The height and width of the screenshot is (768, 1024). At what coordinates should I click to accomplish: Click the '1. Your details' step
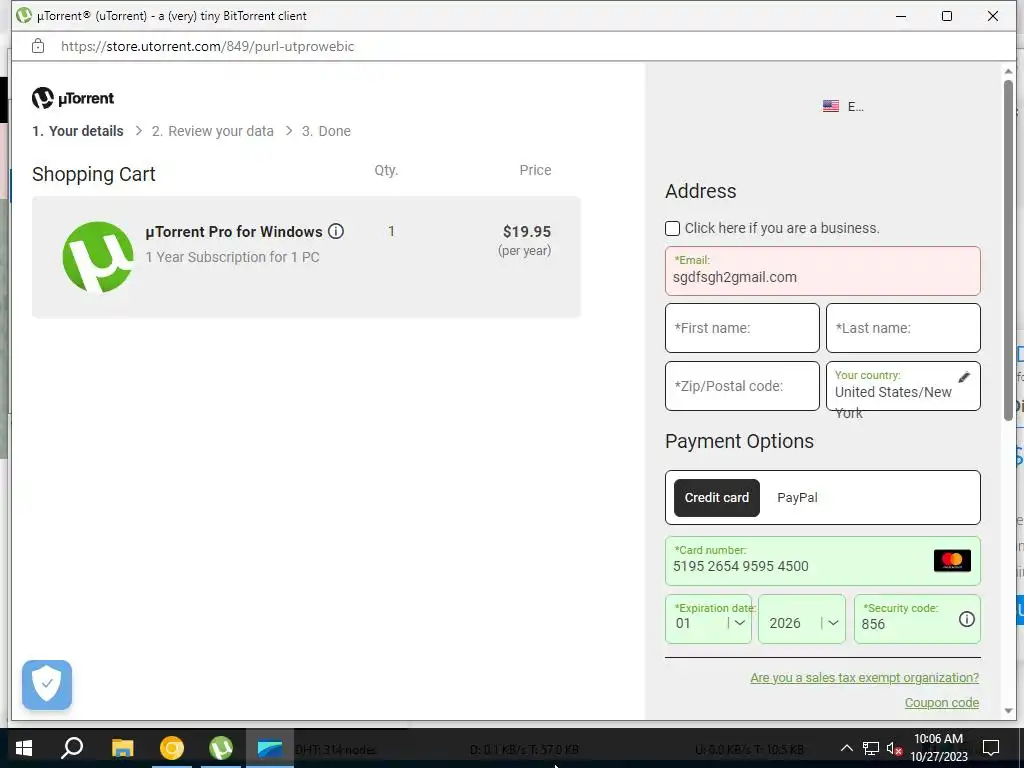coord(78,131)
